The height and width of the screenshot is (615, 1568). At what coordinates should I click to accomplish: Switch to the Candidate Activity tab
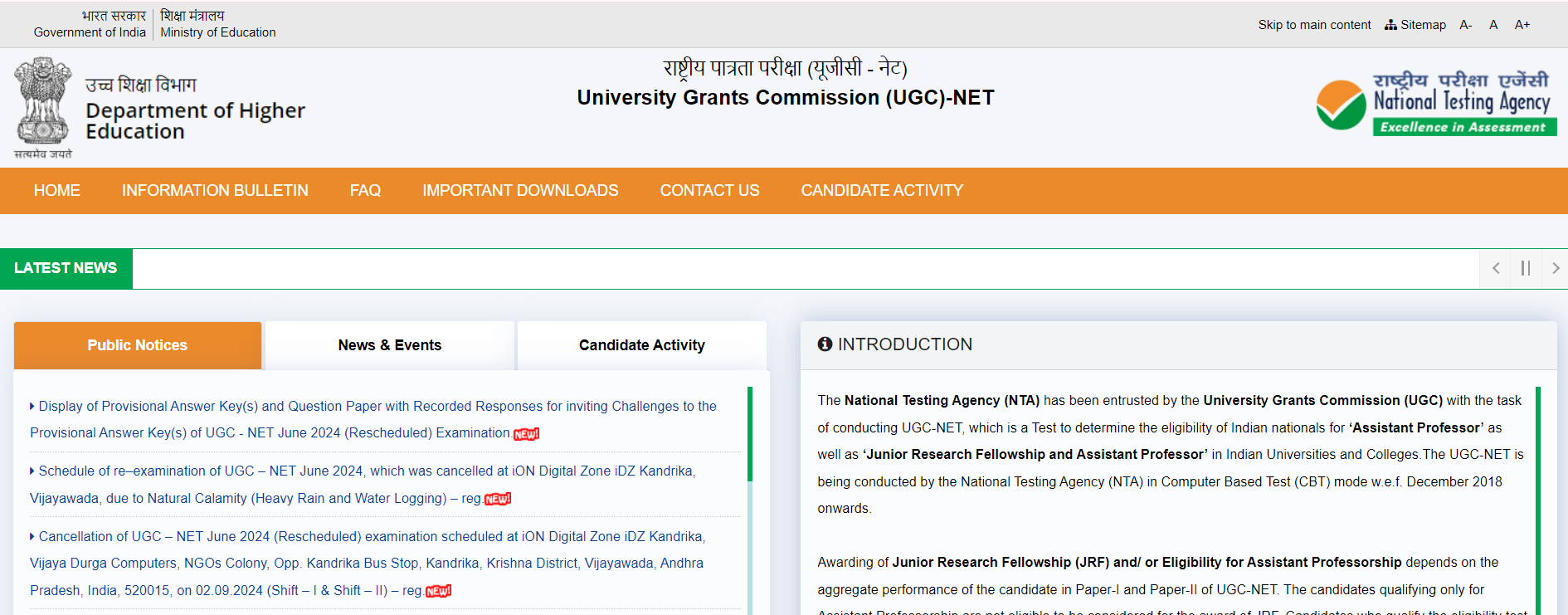coord(642,345)
